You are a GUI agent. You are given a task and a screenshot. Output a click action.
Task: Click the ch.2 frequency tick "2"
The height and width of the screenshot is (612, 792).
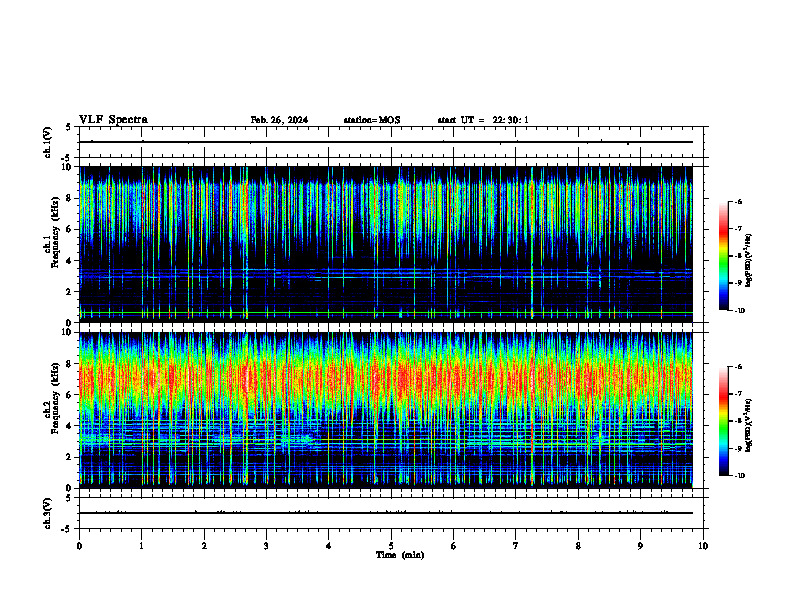[70, 457]
